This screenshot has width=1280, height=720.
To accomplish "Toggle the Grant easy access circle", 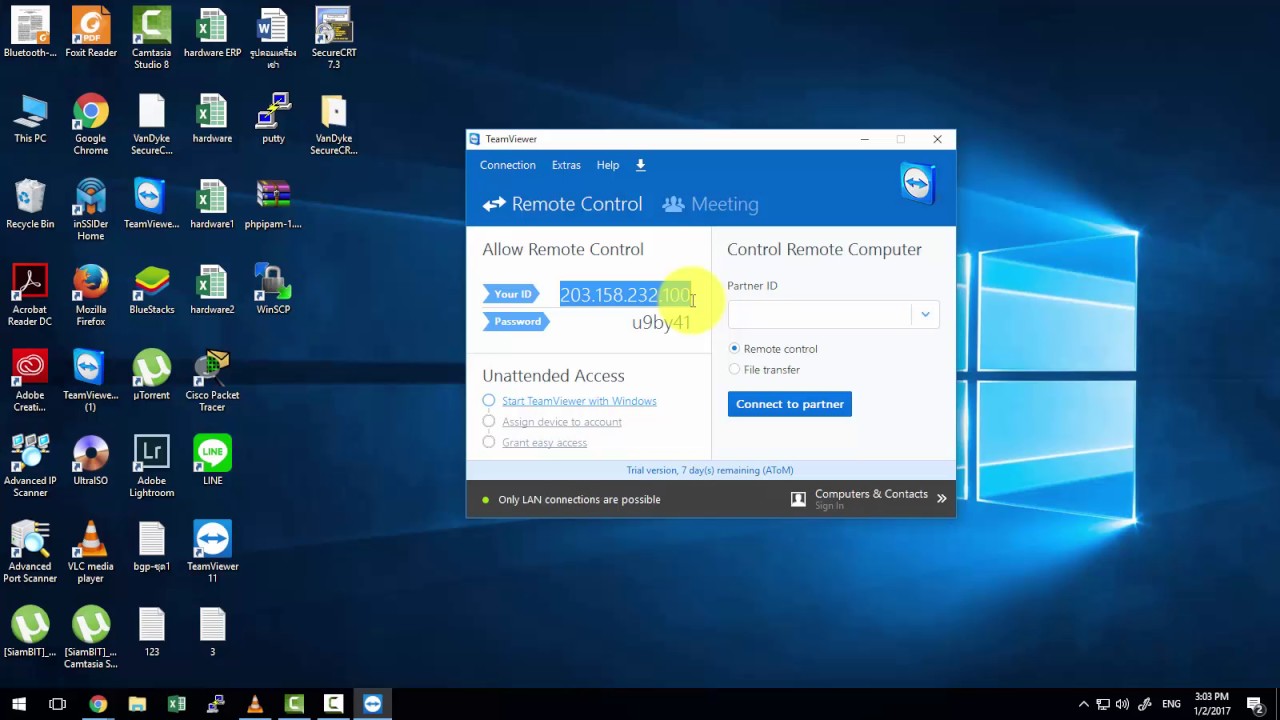I will point(489,442).
